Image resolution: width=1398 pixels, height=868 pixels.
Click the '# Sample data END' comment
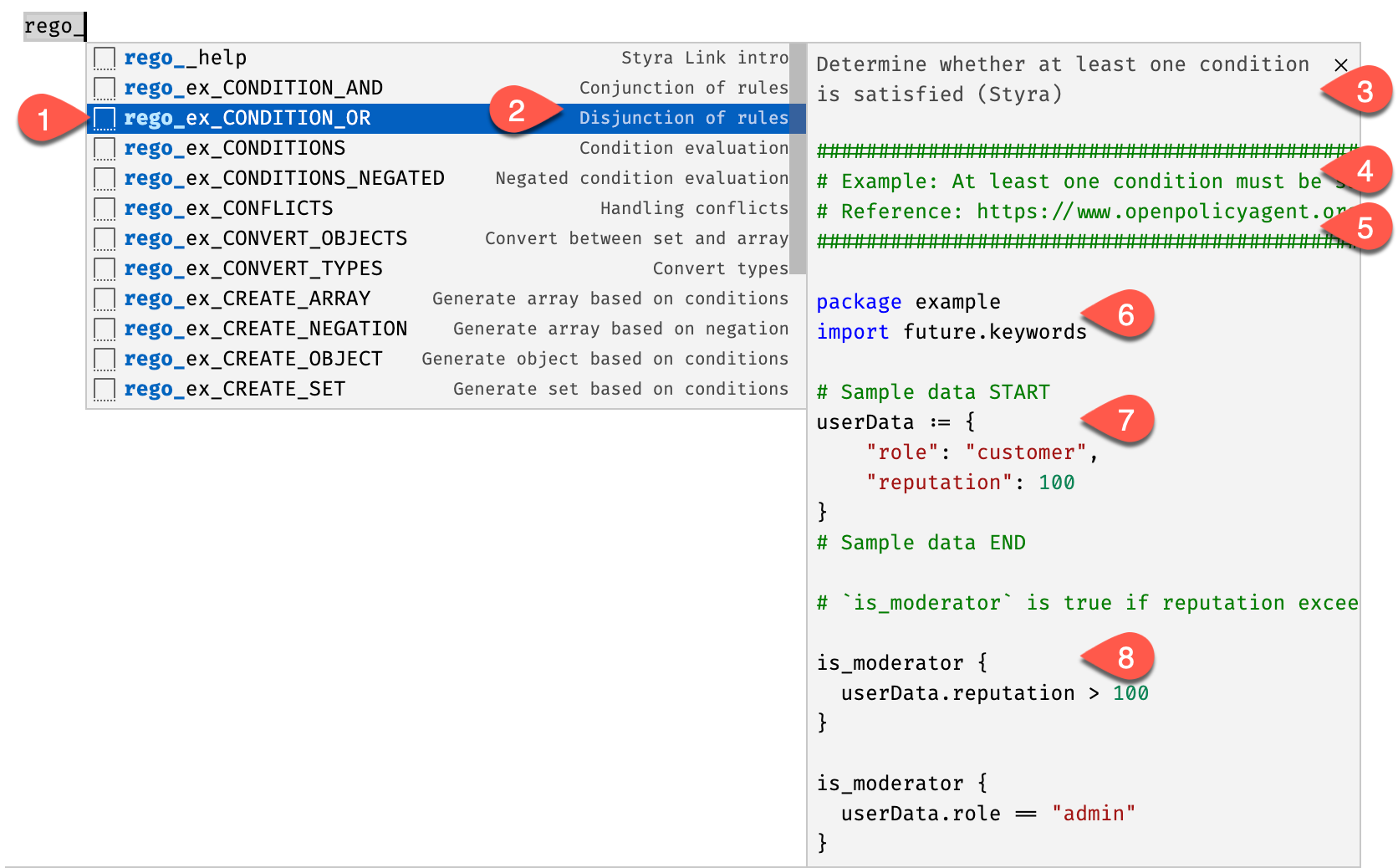click(921, 543)
